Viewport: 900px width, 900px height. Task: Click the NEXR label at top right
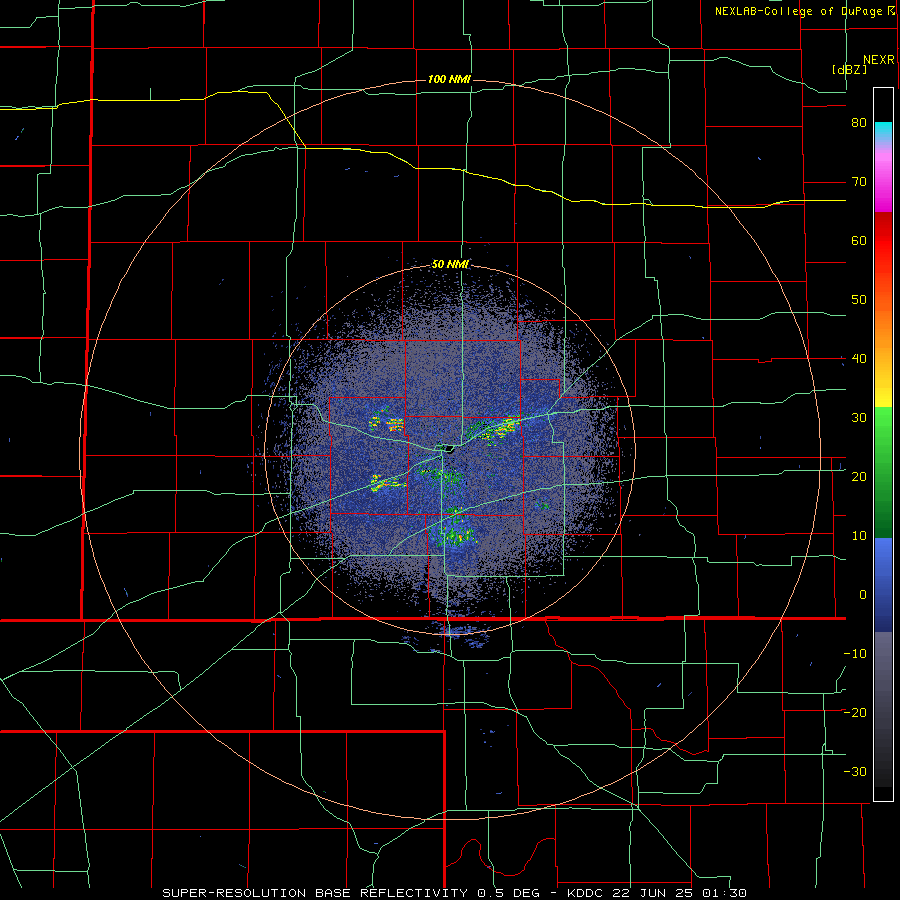(x=879, y=60)
